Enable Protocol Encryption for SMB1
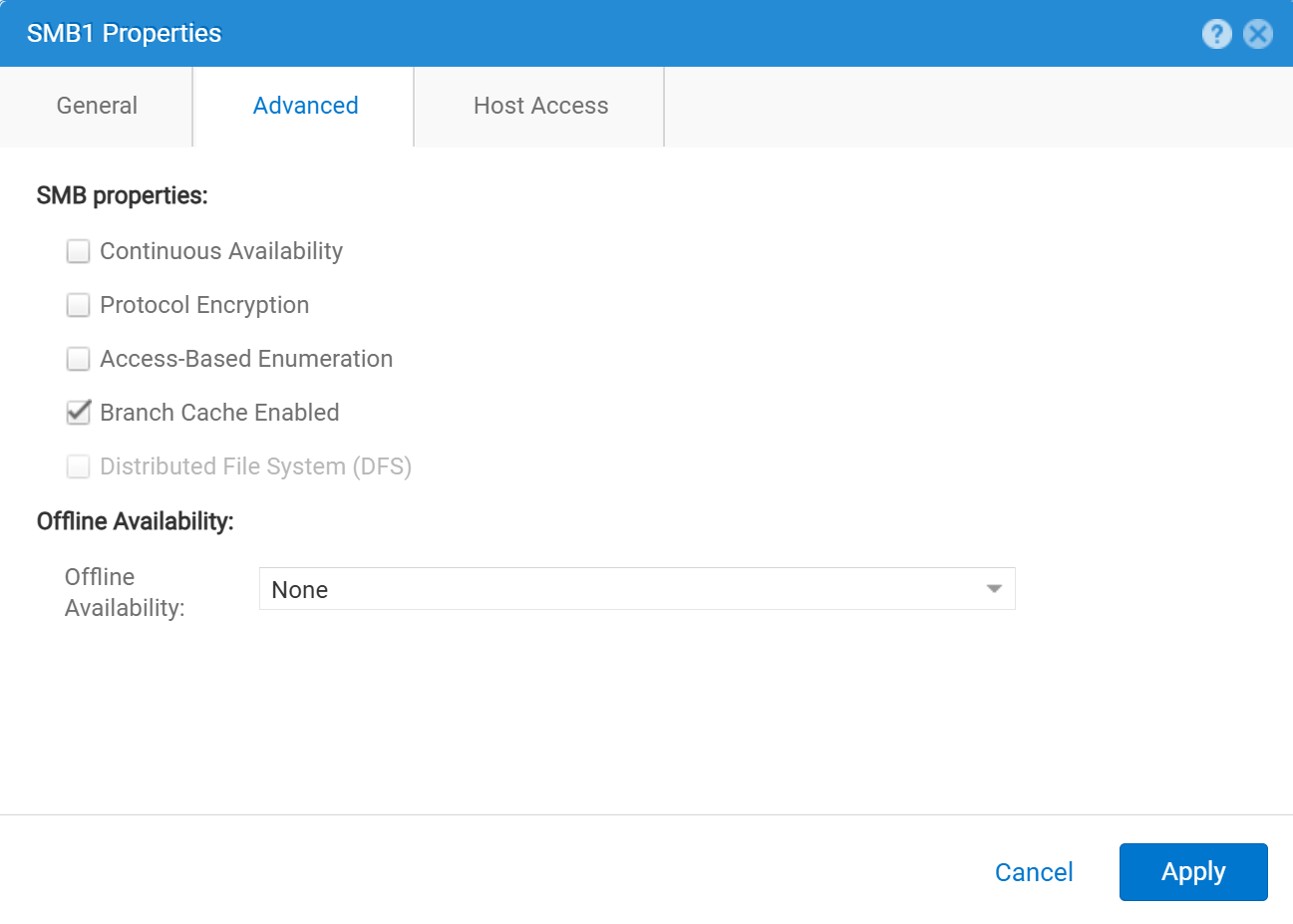 click(78, 305)
